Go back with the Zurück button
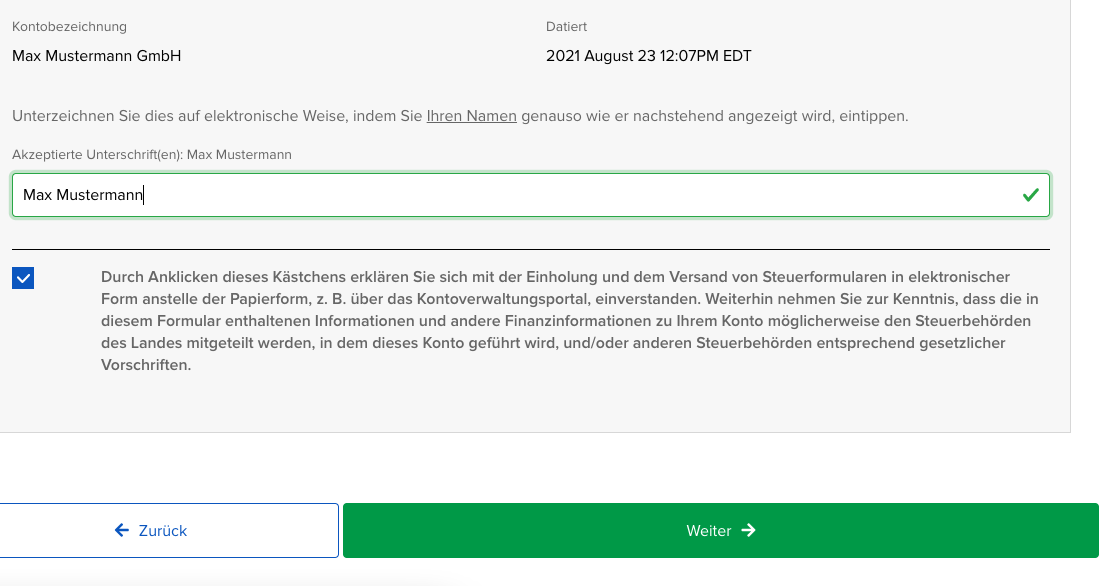Screen dimensions: 1118x586 (168, 531)
